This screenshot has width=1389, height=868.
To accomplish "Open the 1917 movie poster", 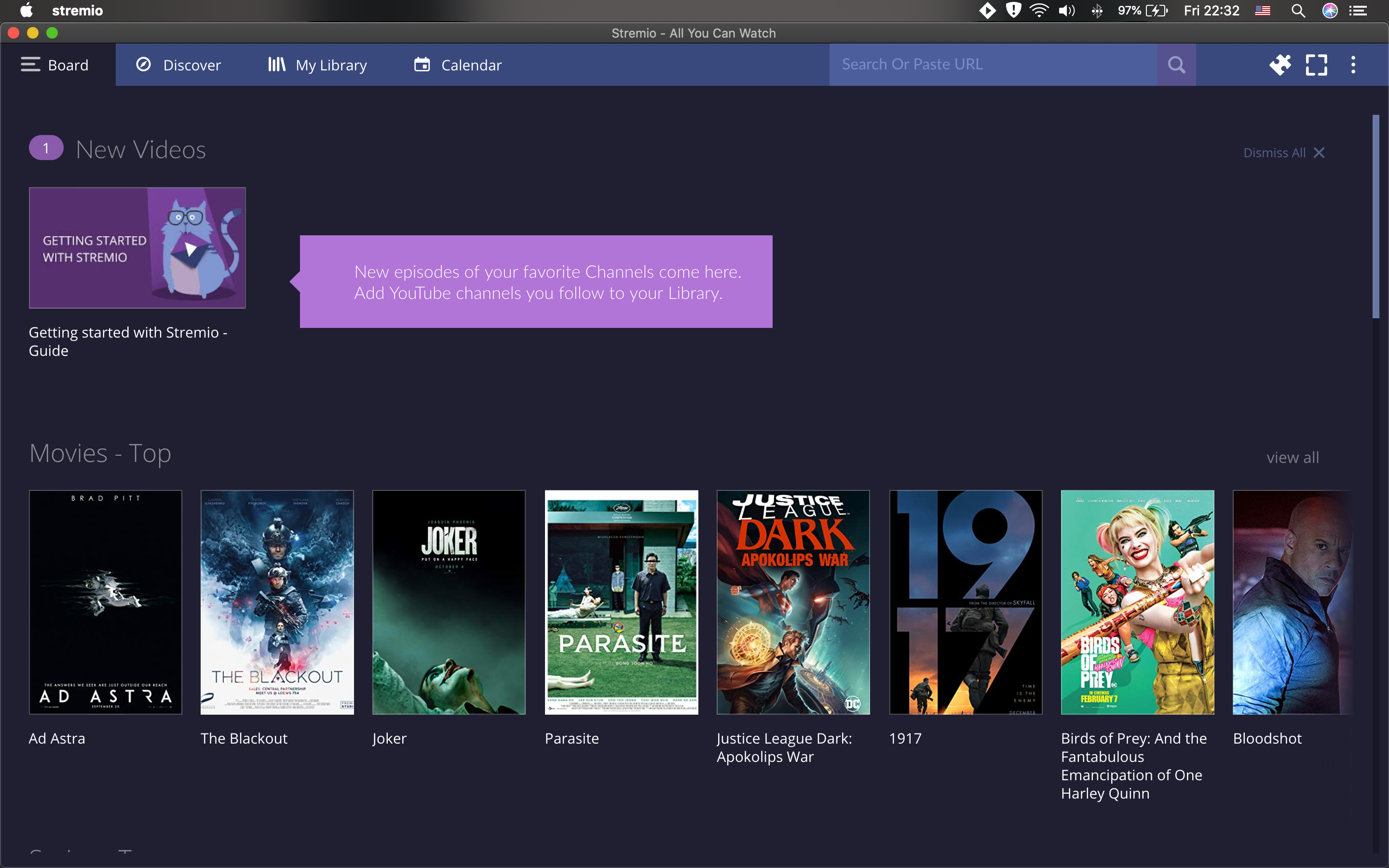I will click(x=966, y=602).
